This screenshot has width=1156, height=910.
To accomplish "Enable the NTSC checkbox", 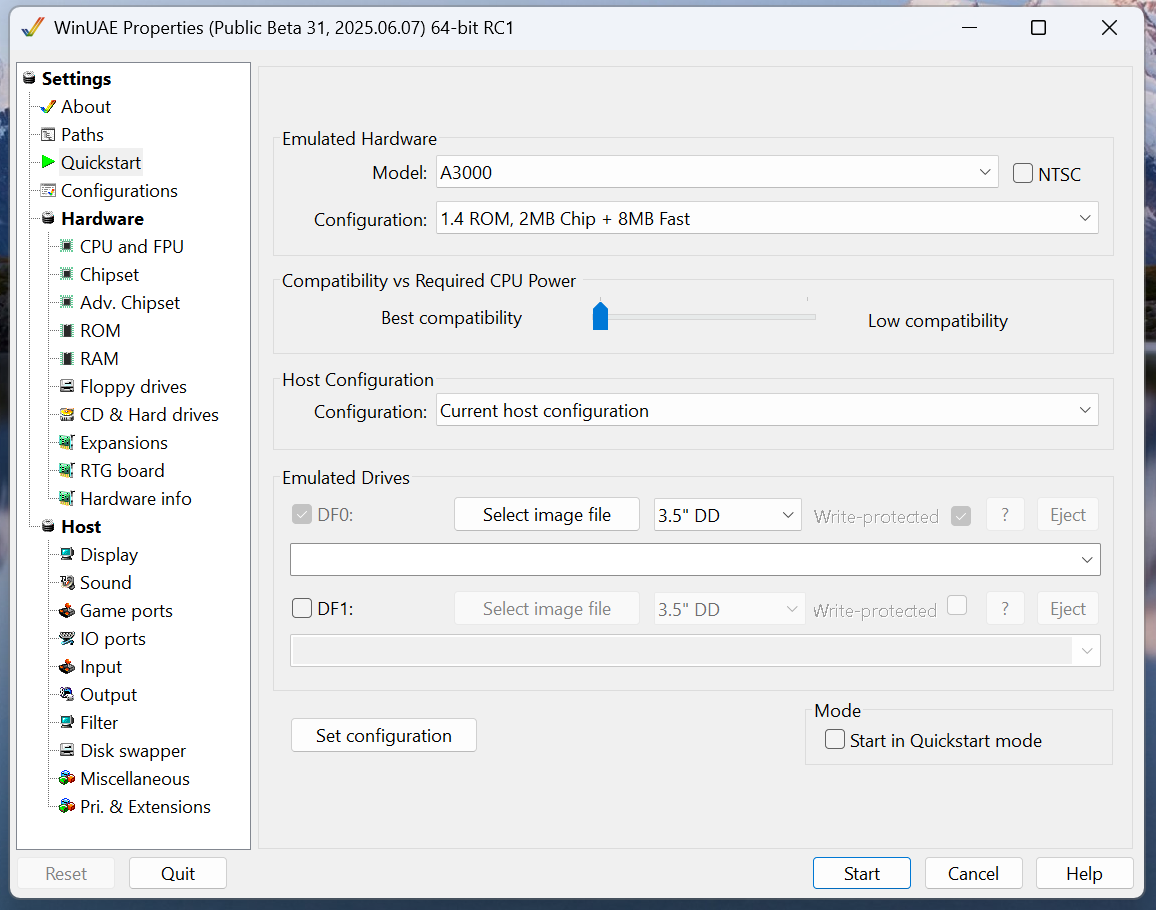I will (1023, 173).
